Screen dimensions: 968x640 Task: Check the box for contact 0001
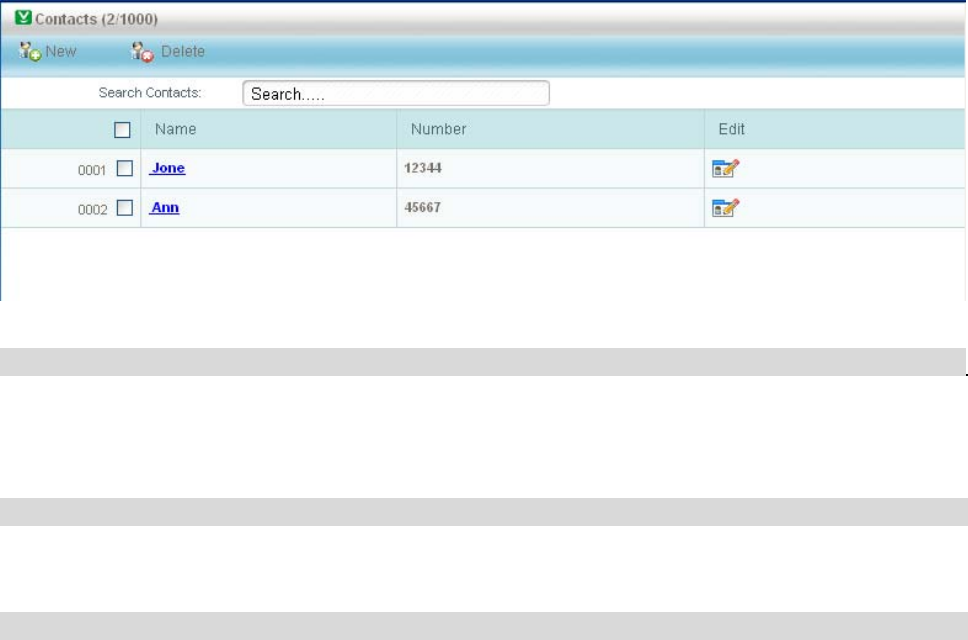point(125,168)
